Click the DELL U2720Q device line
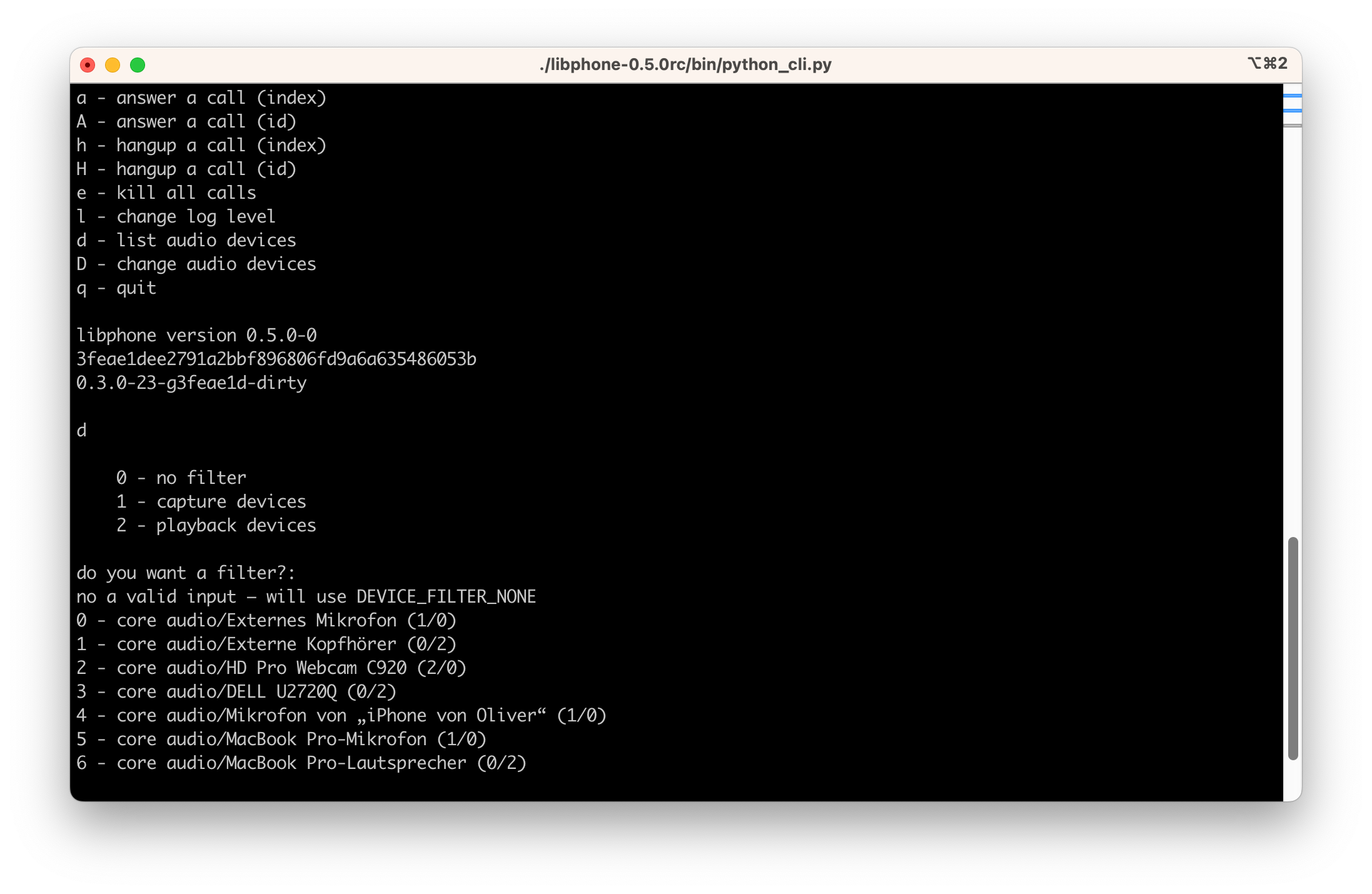This screenshot has width=1372, height=894. pyautogui.click(x=236, y=692)
